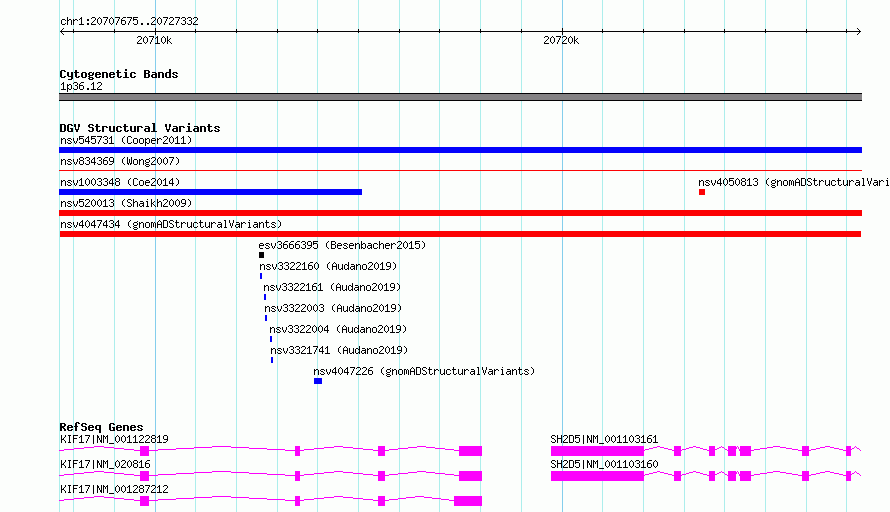Select the blue nsv1003348 variant bar
This screenshot has width=890, height=512.
(211, 192)
